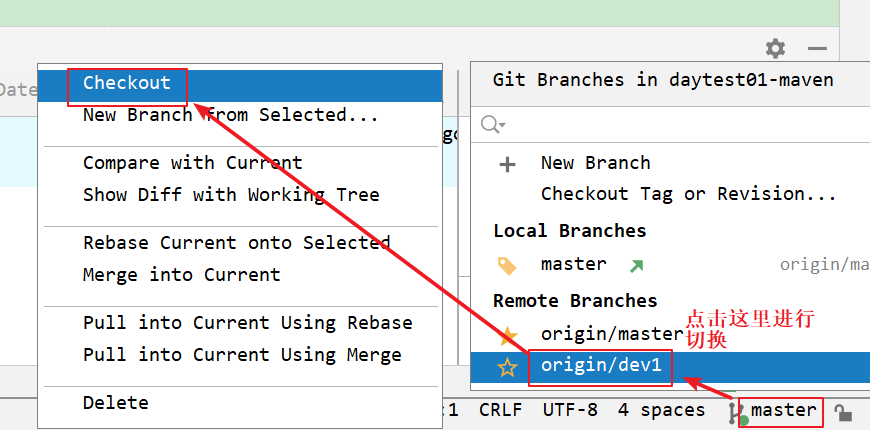Choose Merge into Current
The image size is (870, 430).
[181, 275]
